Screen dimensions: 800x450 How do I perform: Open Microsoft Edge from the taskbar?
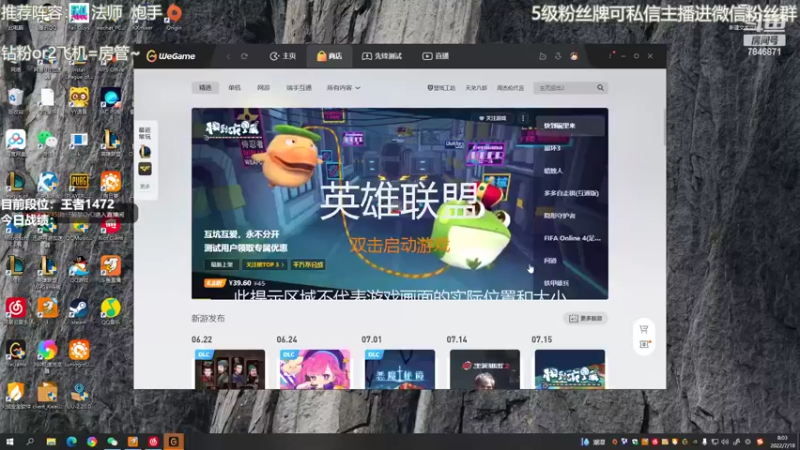(71, 442)
